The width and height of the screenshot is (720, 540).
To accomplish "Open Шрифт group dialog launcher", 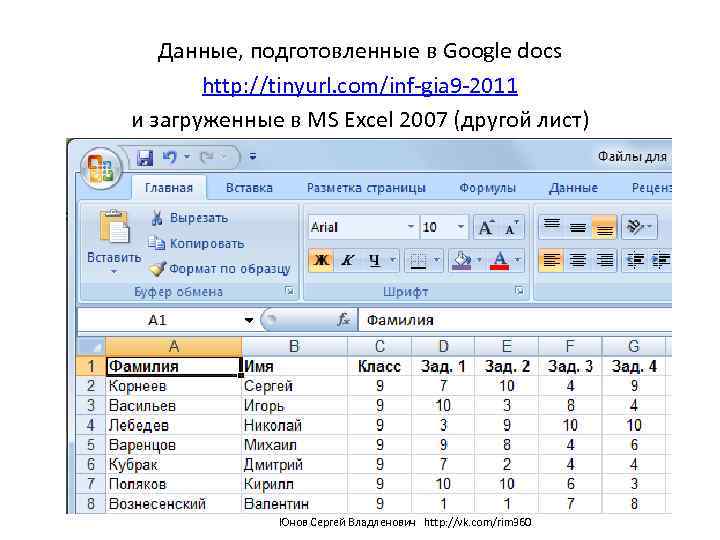I will (x=519, y=290).
